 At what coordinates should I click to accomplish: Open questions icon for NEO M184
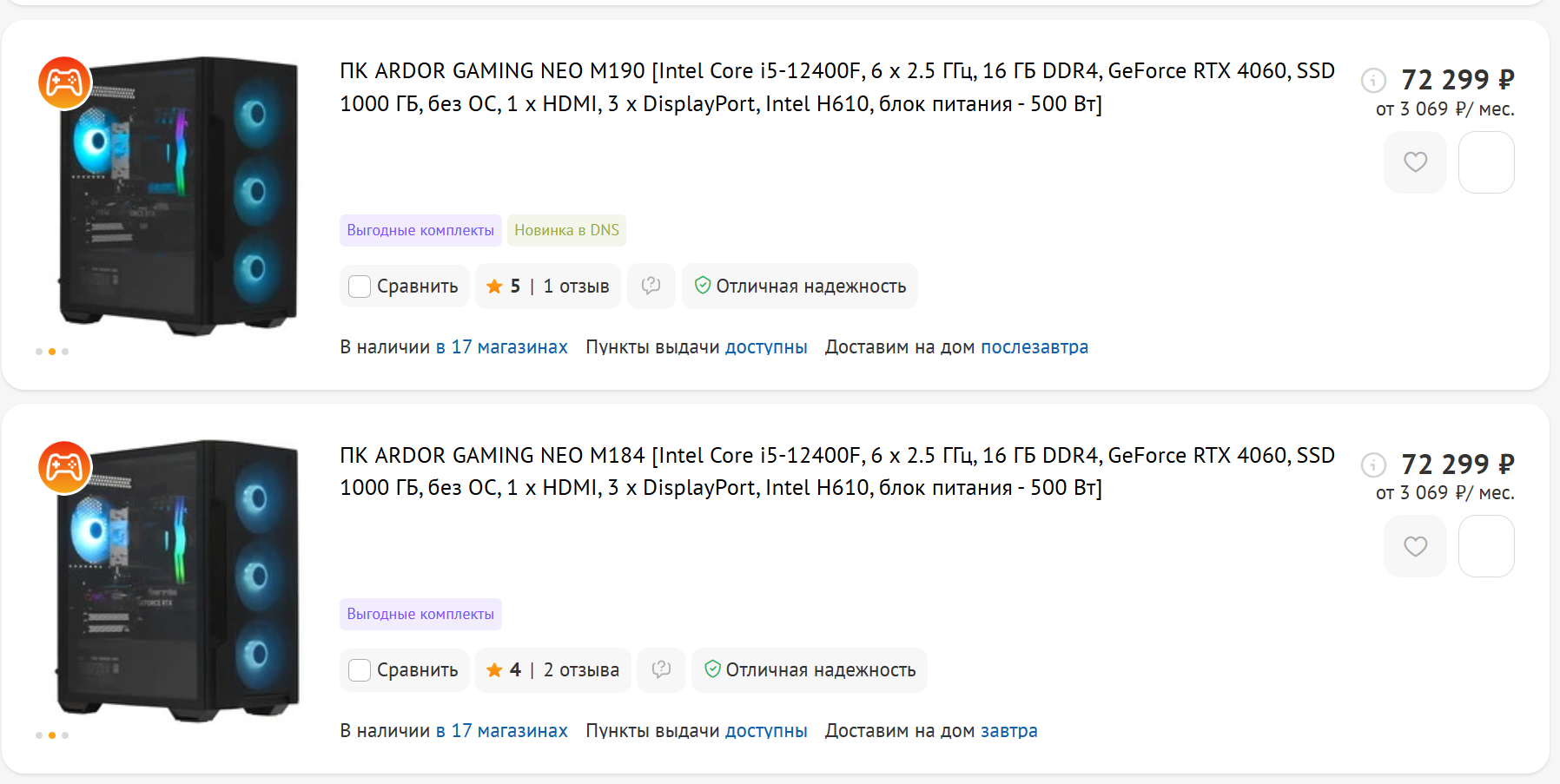coord(661,669)
